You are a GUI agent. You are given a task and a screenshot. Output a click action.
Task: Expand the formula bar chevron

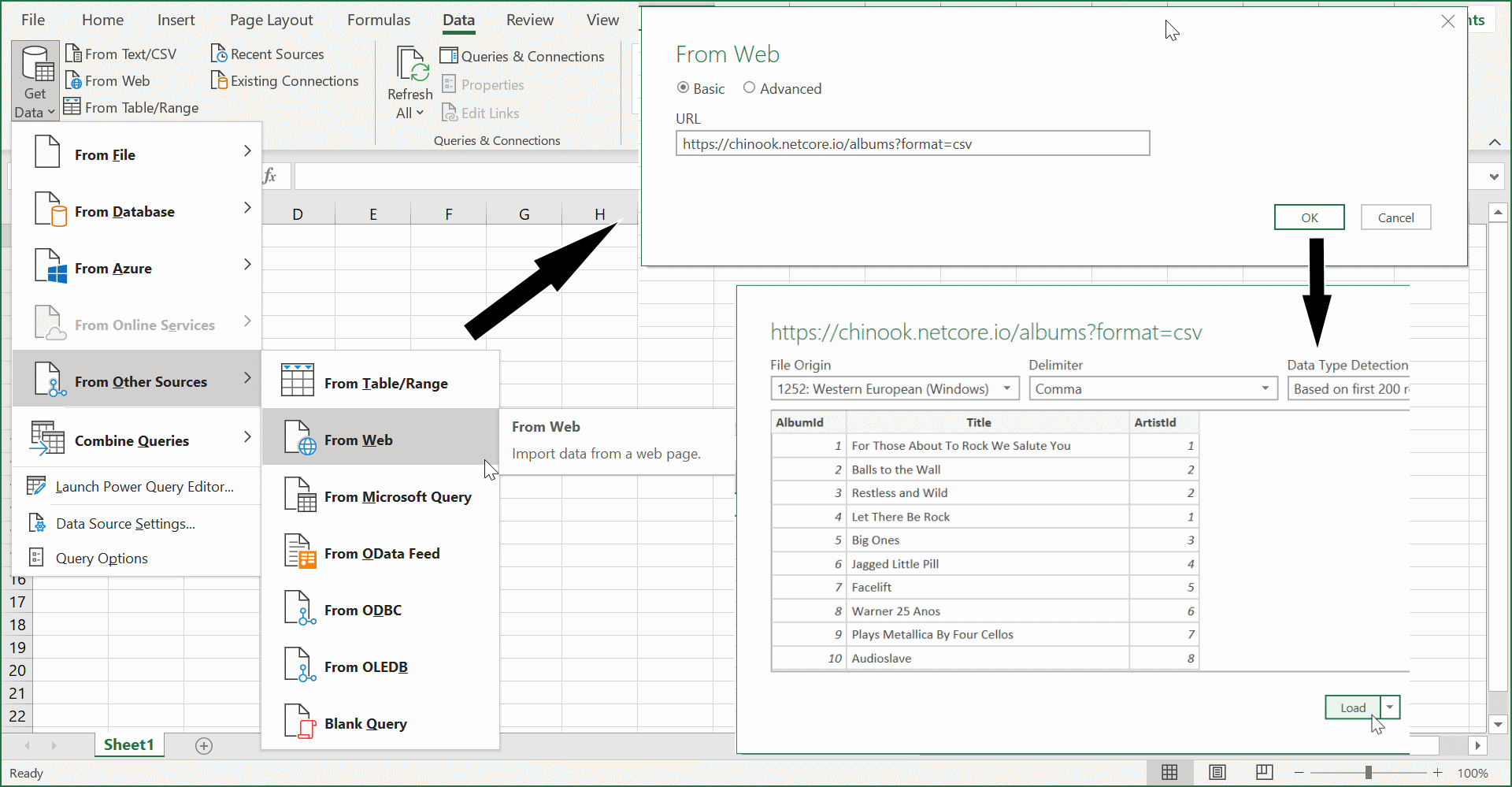1494,176
